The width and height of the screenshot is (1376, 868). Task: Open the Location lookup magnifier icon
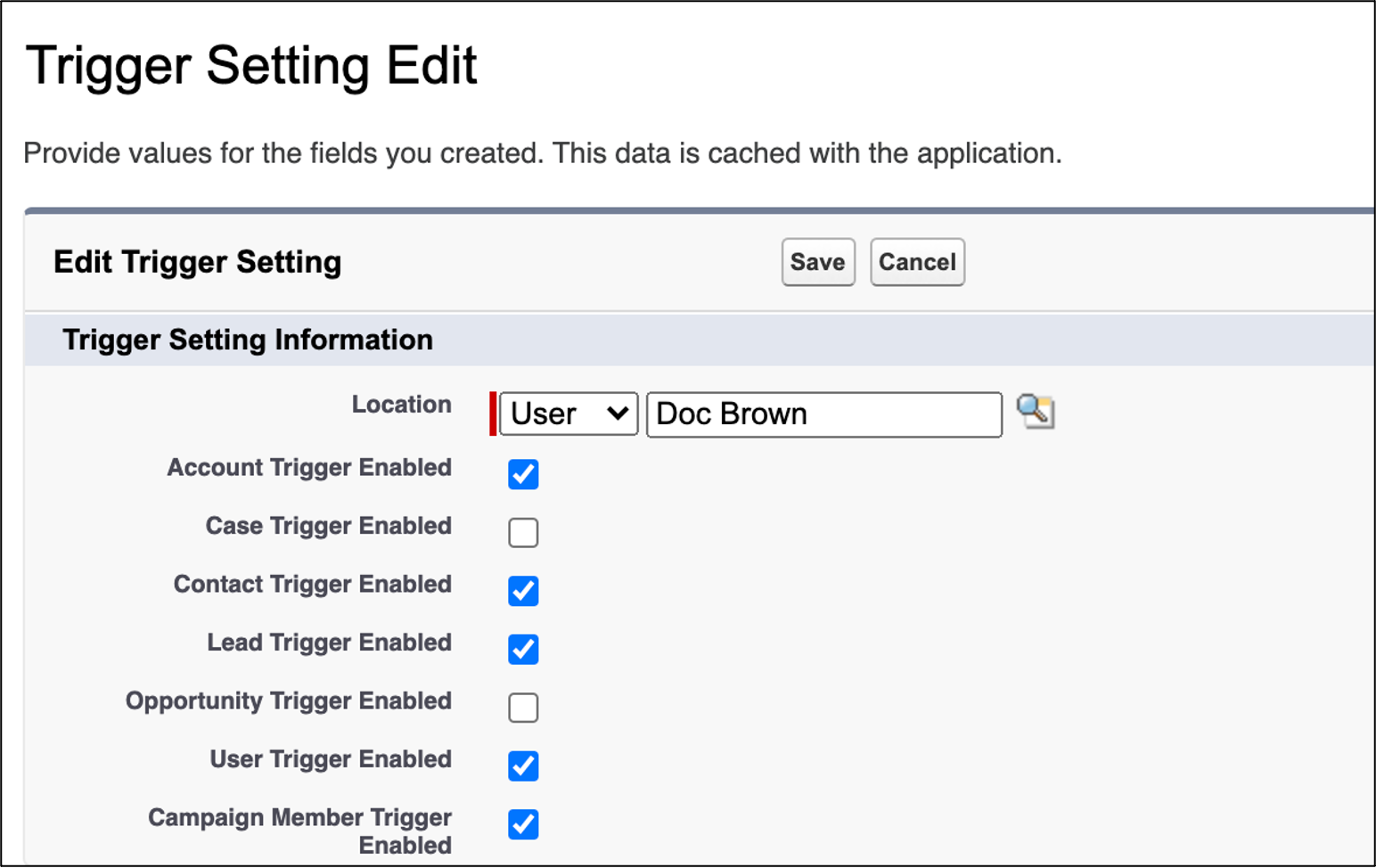(x=1035, y=412)
